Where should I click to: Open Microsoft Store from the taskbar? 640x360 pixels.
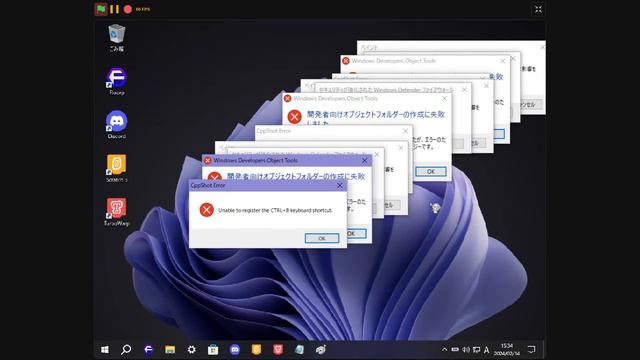213,350
